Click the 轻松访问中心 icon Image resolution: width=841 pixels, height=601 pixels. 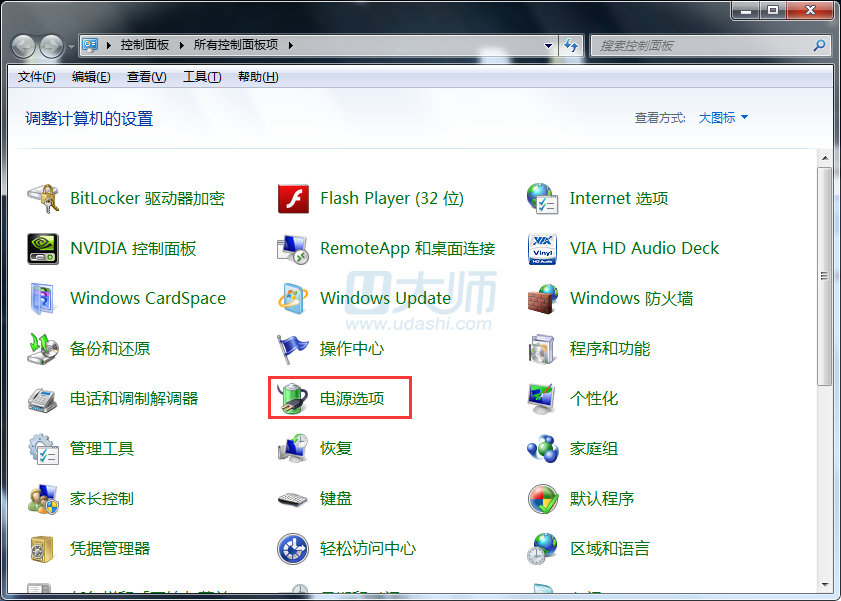(293, 548)
